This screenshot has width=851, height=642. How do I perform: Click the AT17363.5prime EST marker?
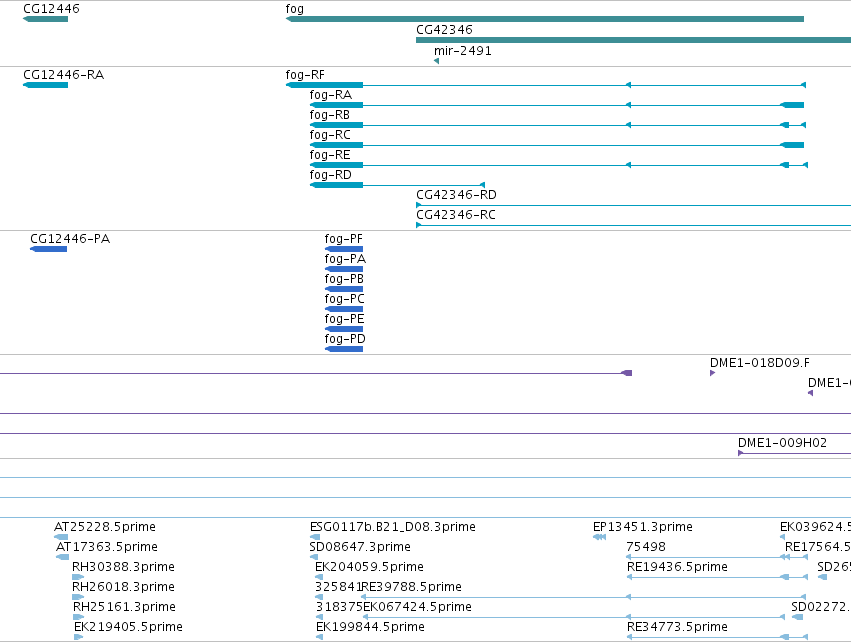point(63,557)
